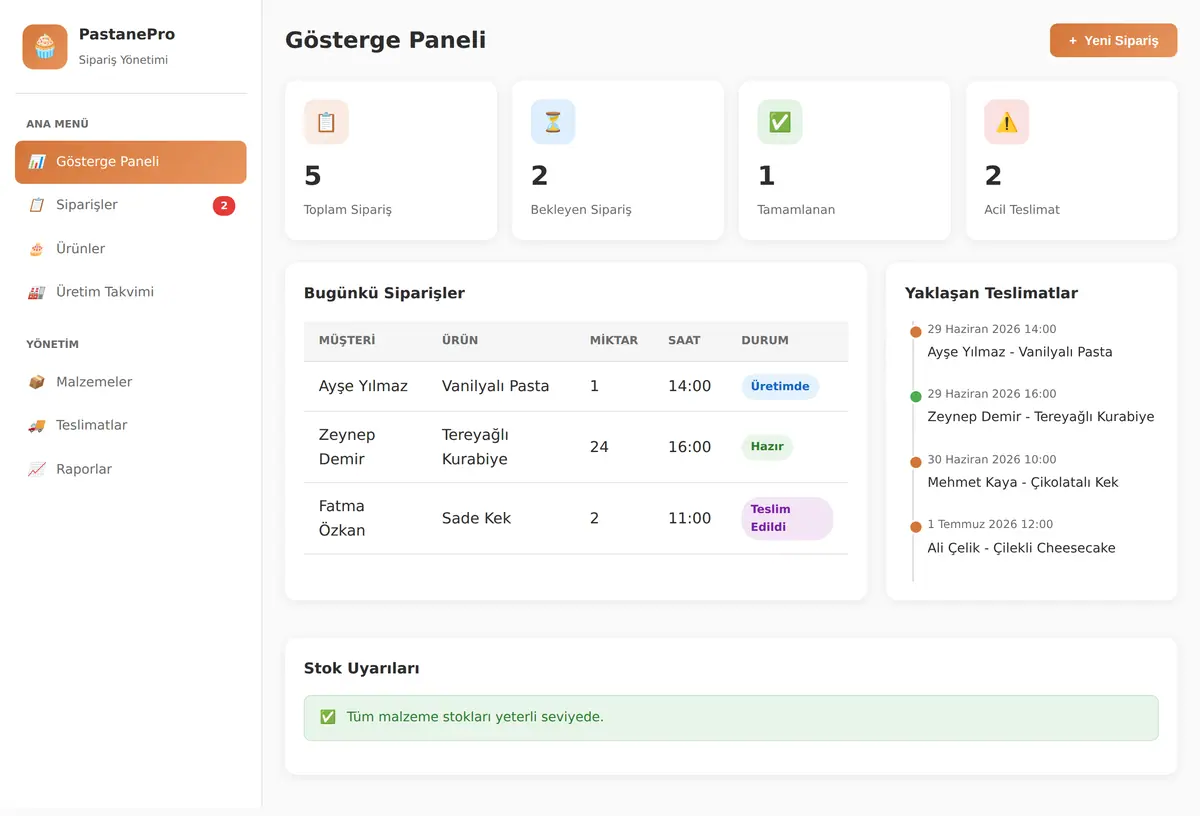
Task: Open Malzemeler from the Yönetim menu
Action: coord(131,382)
